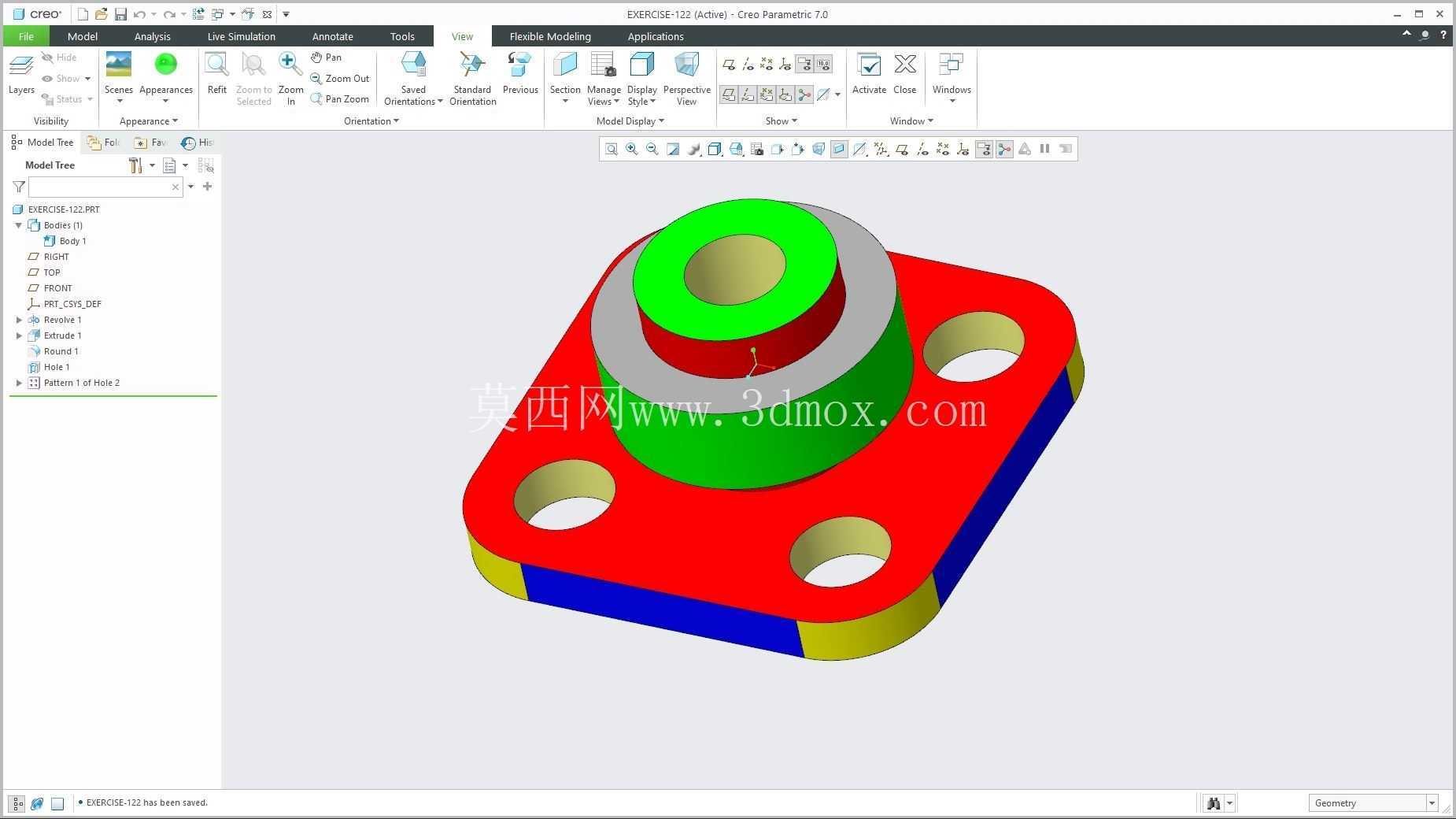Expand the Revolve 1 tree node
This screenshot has width=1456, height=819.
(19, 320)
